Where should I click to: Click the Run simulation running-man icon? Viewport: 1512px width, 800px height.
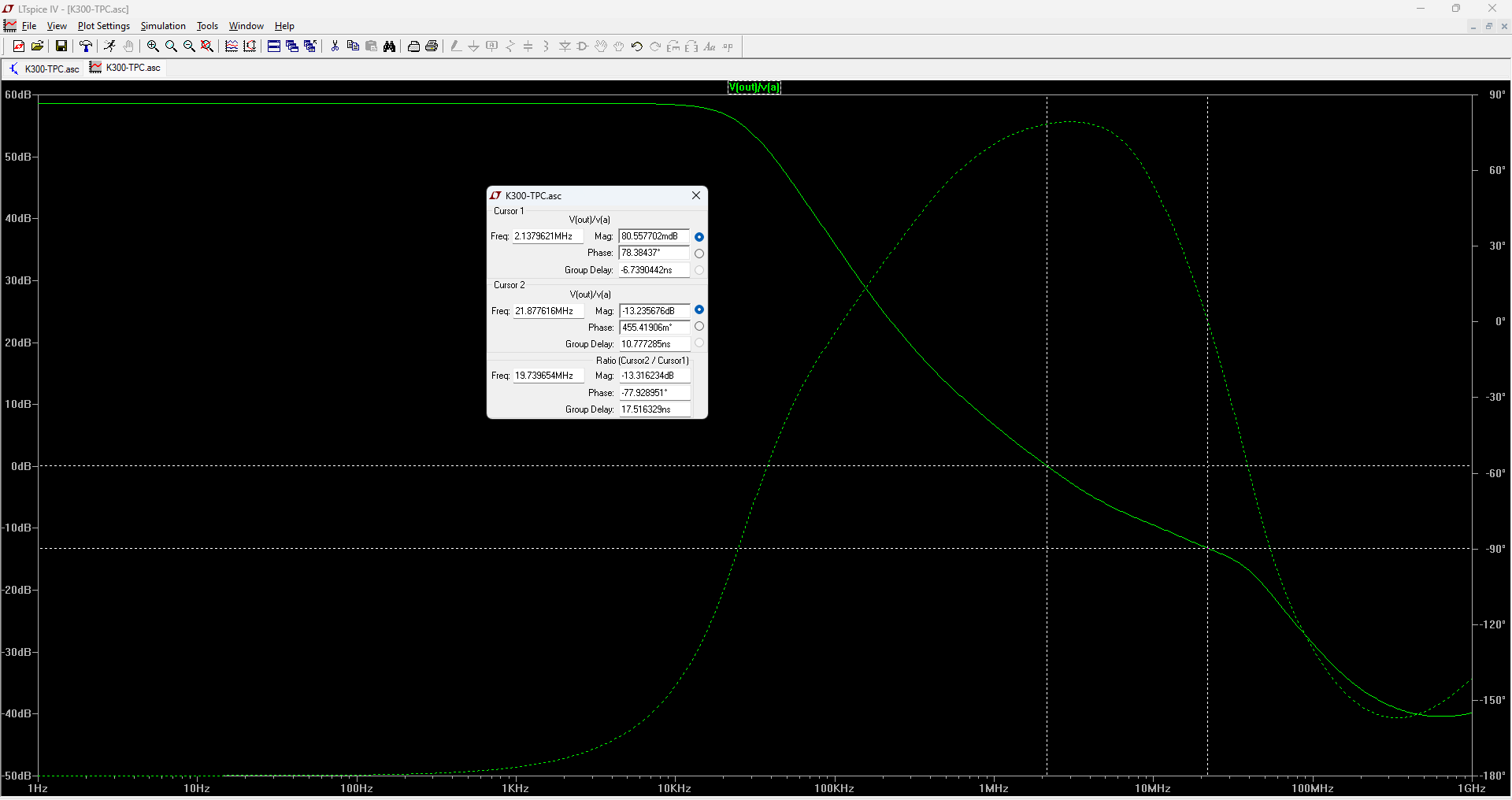coord(109,46)
